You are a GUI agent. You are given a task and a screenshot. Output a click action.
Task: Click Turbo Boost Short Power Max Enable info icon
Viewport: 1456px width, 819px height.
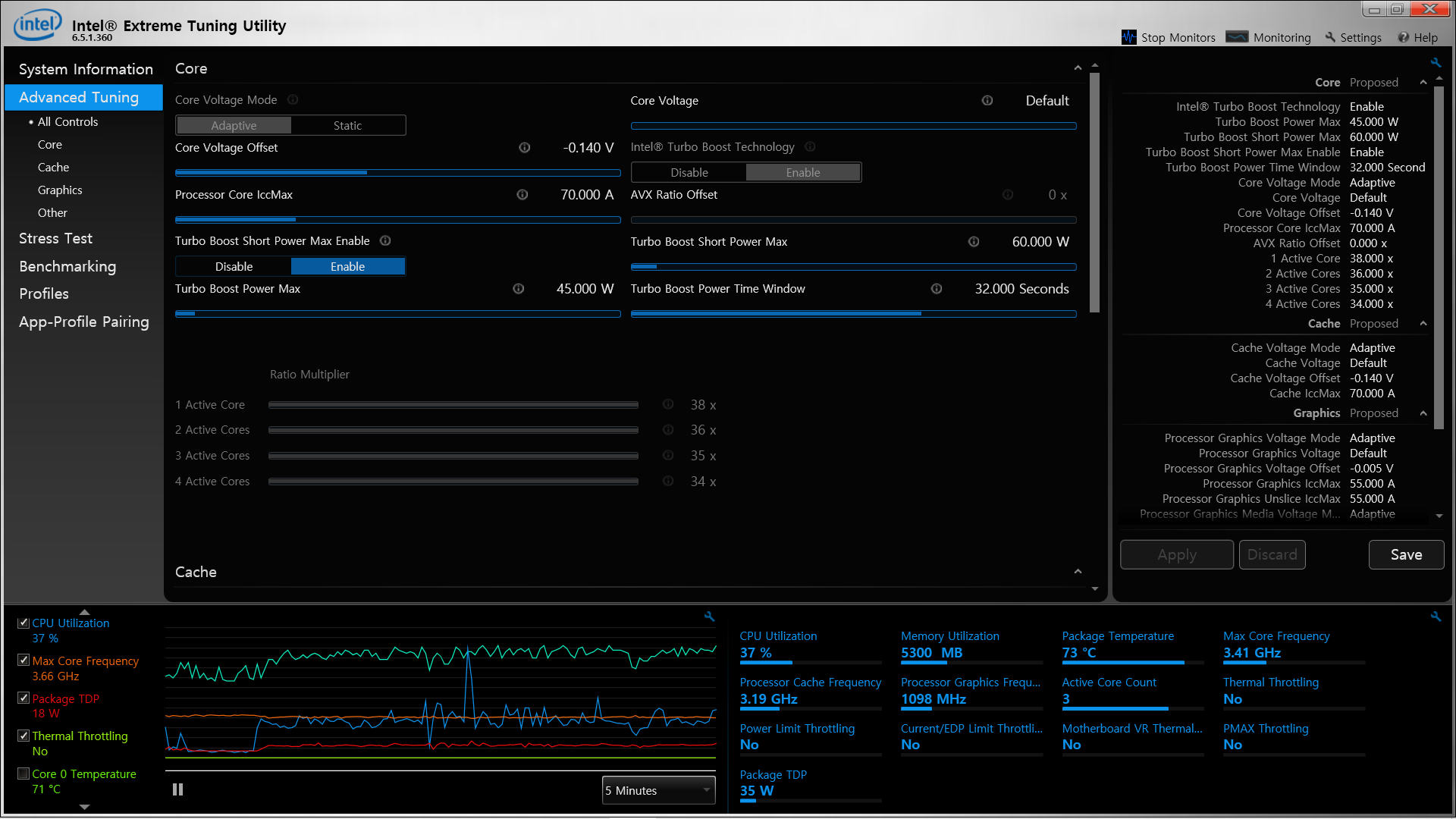385,241
